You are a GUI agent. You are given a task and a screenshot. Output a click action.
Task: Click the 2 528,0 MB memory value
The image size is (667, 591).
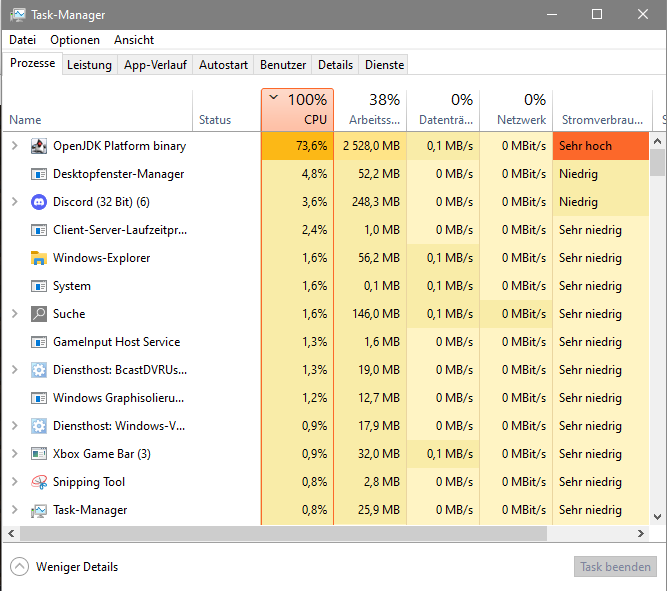(x=371, y=146)
